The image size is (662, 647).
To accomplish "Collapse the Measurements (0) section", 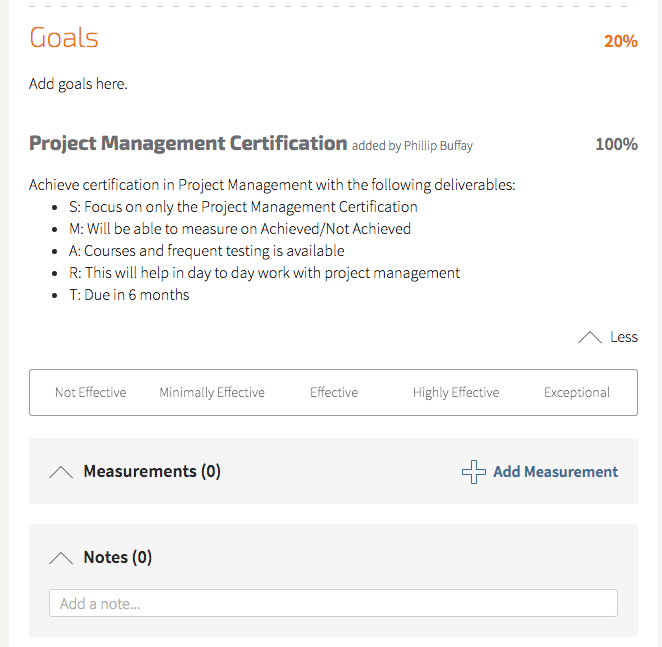I will click(x=61, y=472).
